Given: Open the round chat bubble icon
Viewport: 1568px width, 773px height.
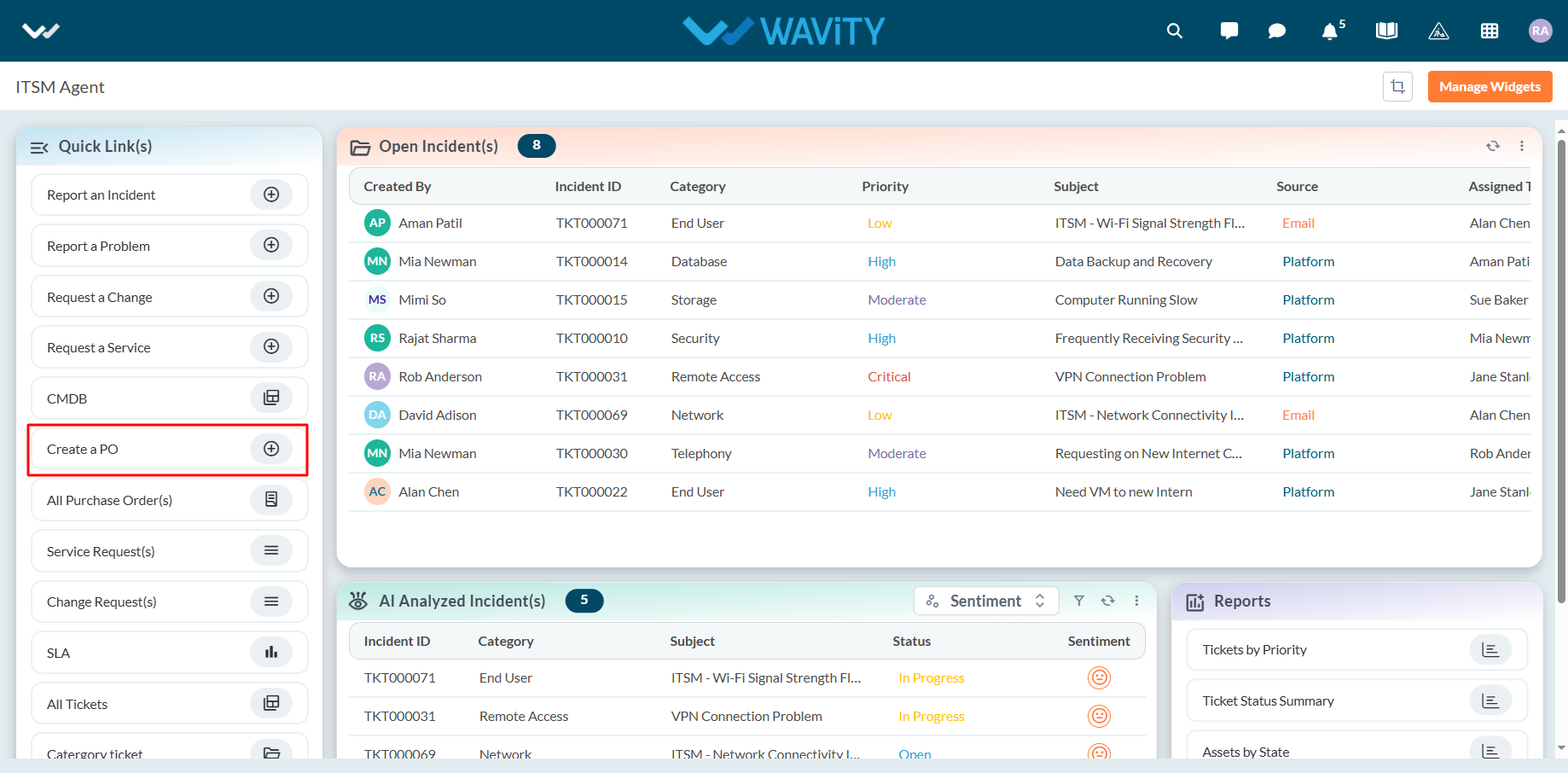Looking at the screenshot, I should click(x=1277, y=31).
